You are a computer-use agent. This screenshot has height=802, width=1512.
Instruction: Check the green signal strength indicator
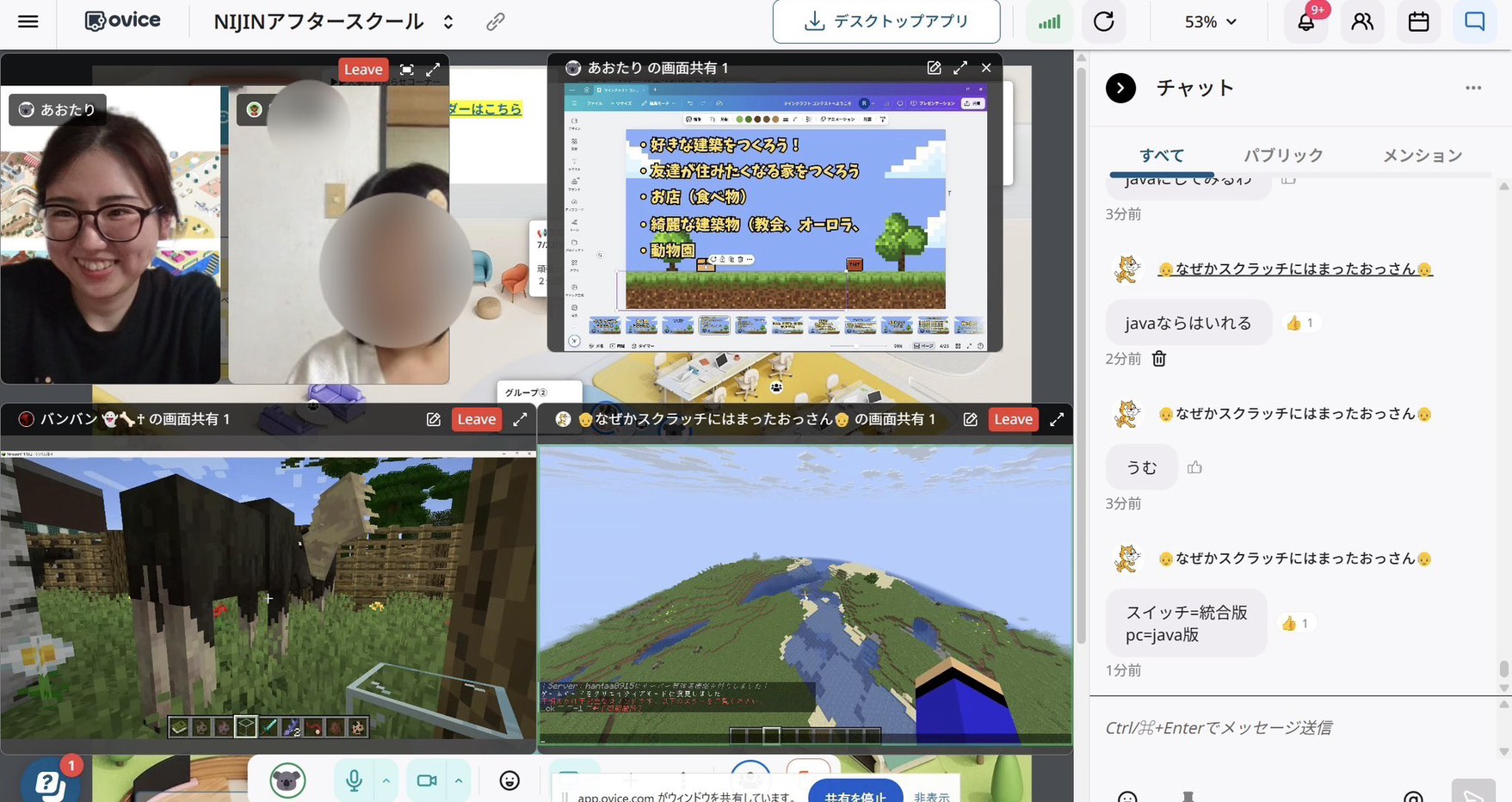(x=1049, y=22)
